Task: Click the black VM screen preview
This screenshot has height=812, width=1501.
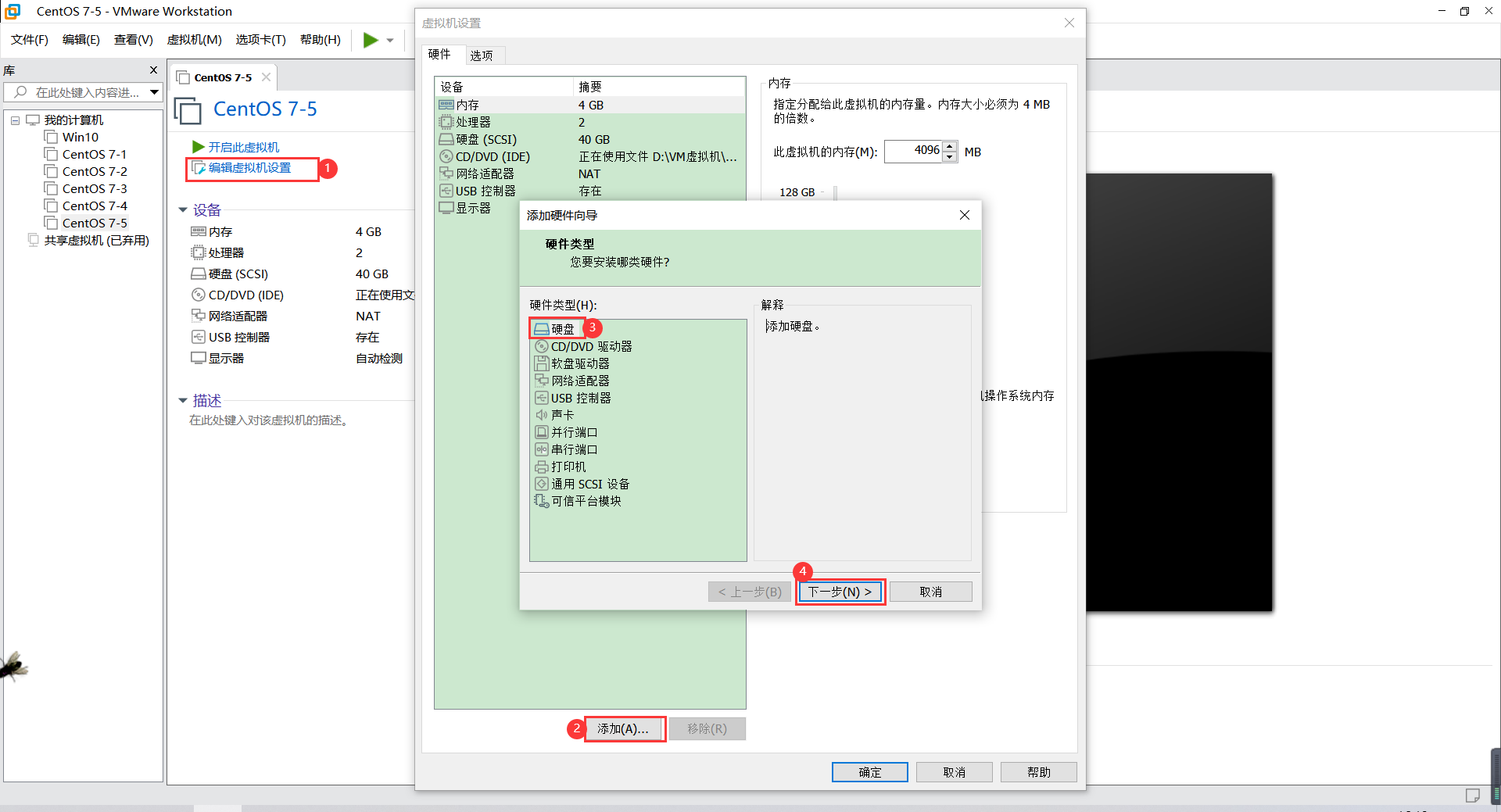Action: (x=1179, y=392)
